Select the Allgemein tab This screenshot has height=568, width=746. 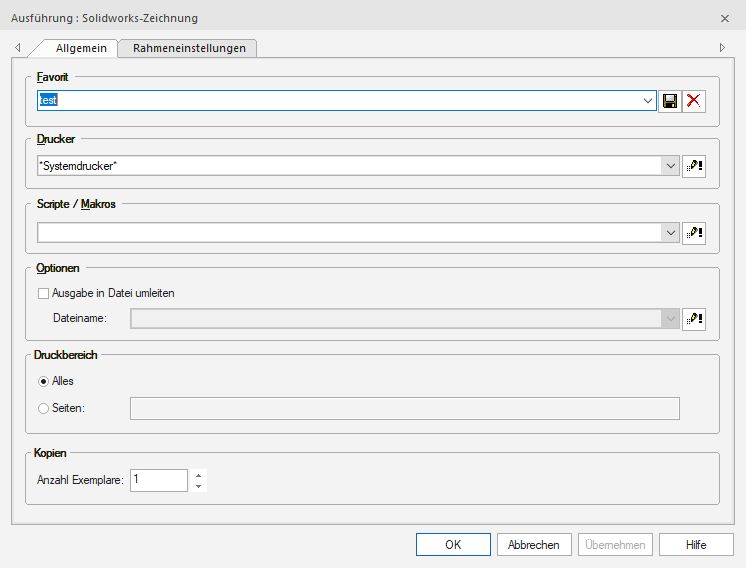(81, 48)
